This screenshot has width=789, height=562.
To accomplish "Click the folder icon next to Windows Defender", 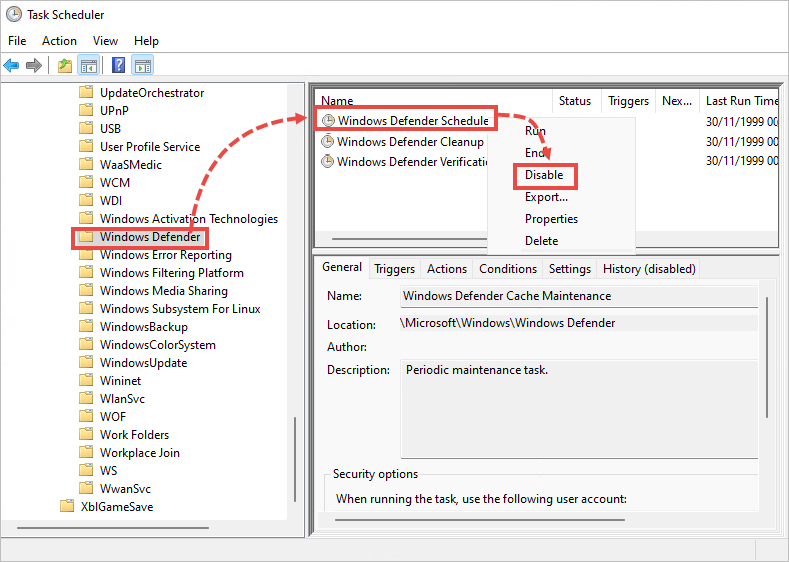I will point(87,236).
